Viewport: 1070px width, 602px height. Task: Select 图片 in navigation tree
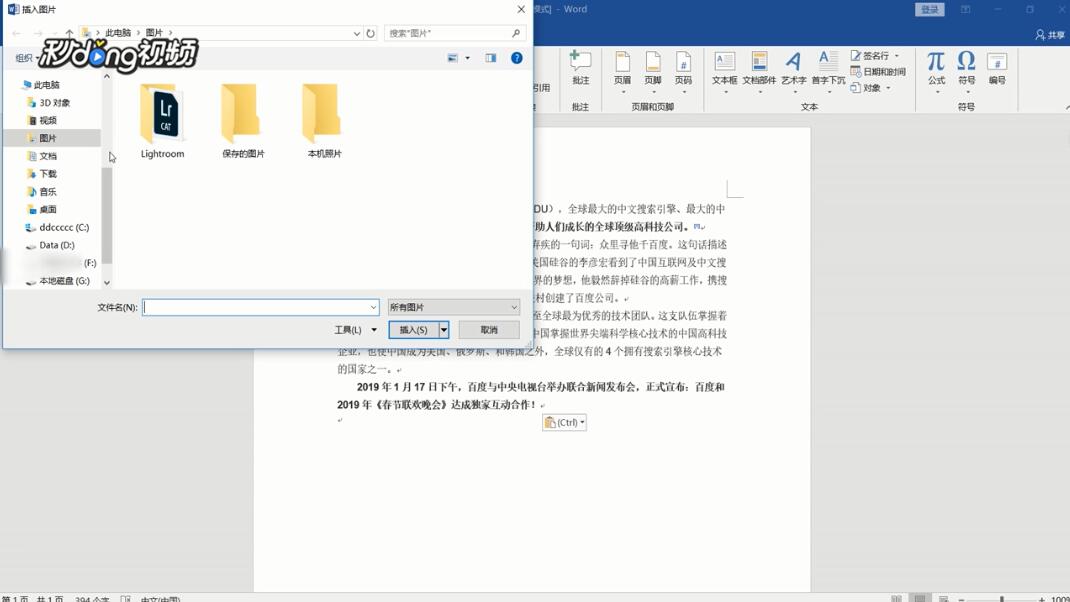[x=48, y=138]
